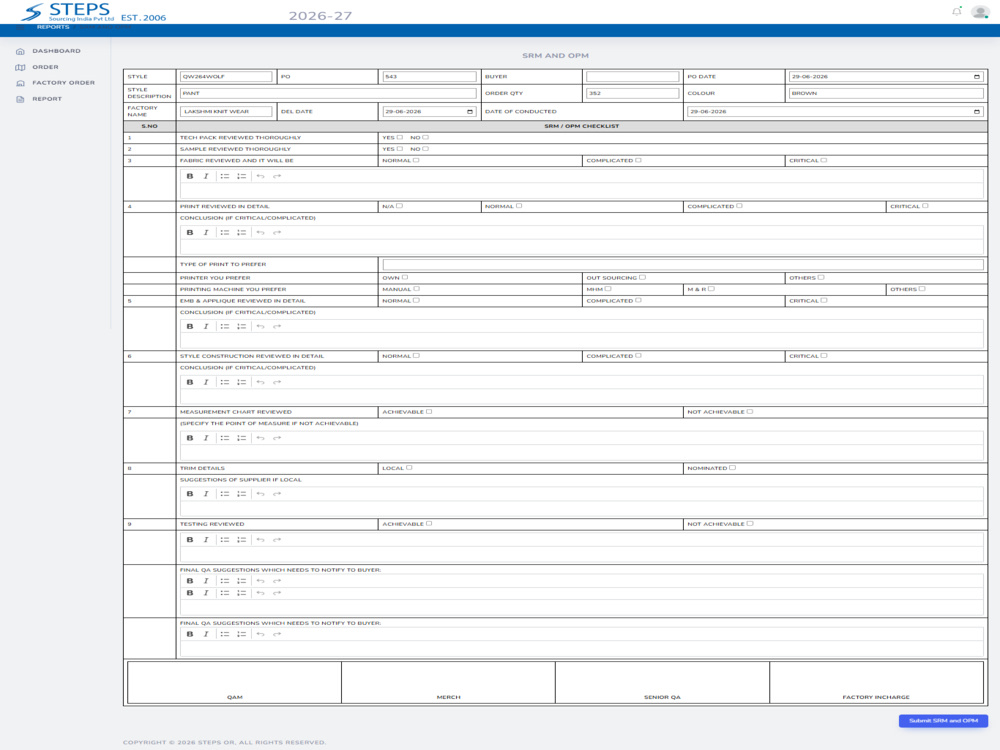This screenshot has width=1000, height=750.
Task: Toggle Bold in EMB & Applique conclusion editor
Action: pyautogui.click(x=189, y=326)
